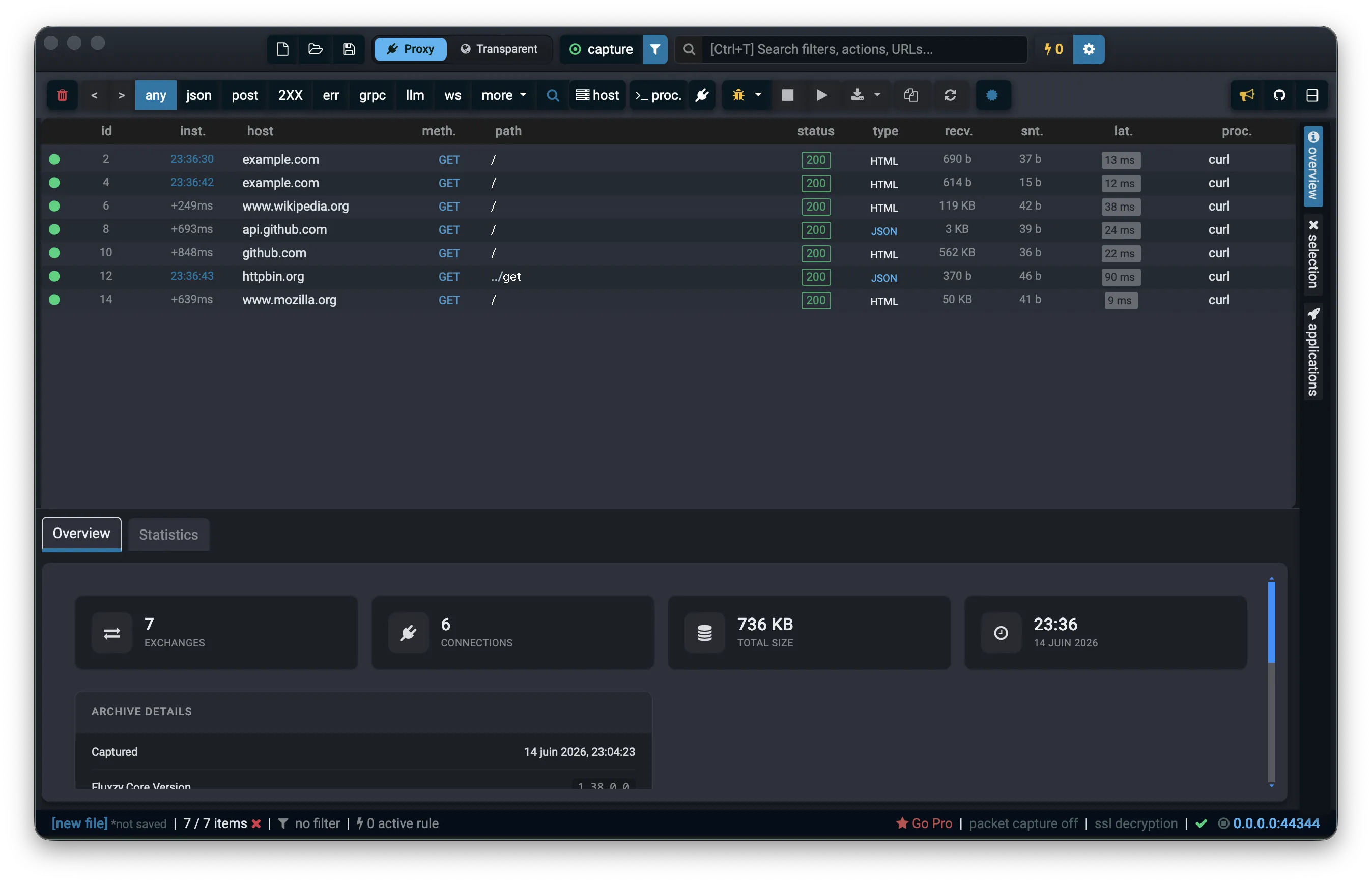
Task: Go to the next filter using the > arrow
Action: tap(122, 95)
